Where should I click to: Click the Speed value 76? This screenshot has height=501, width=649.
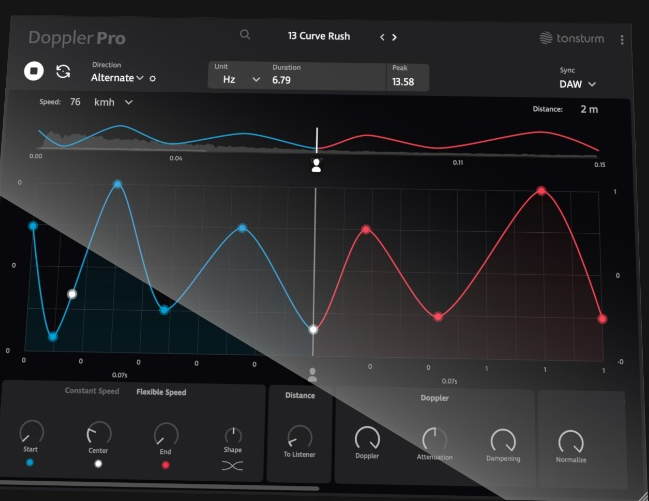point(75,101)
